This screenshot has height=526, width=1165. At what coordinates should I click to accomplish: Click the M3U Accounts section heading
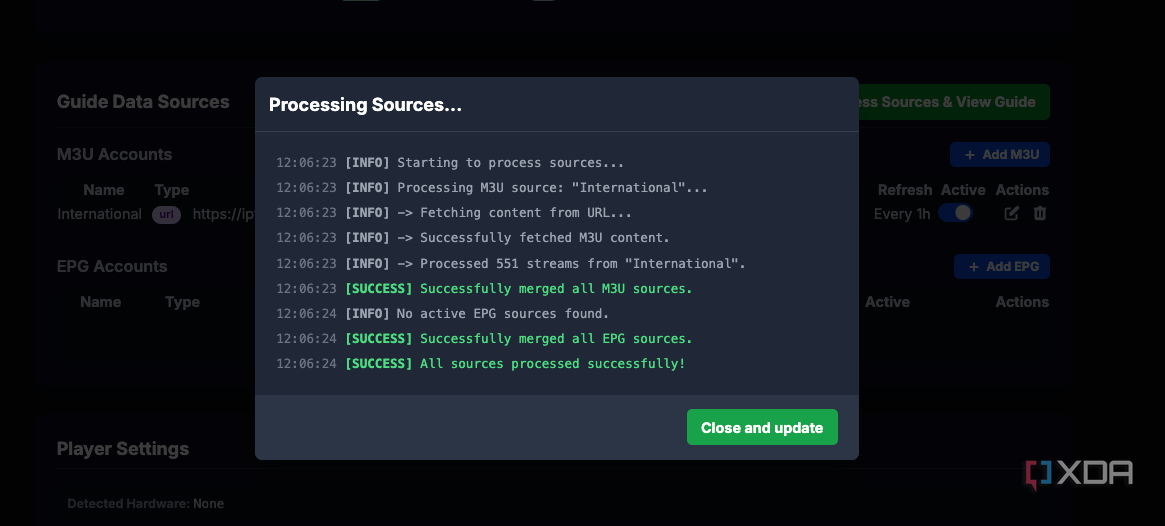click(x=114, y=155)
